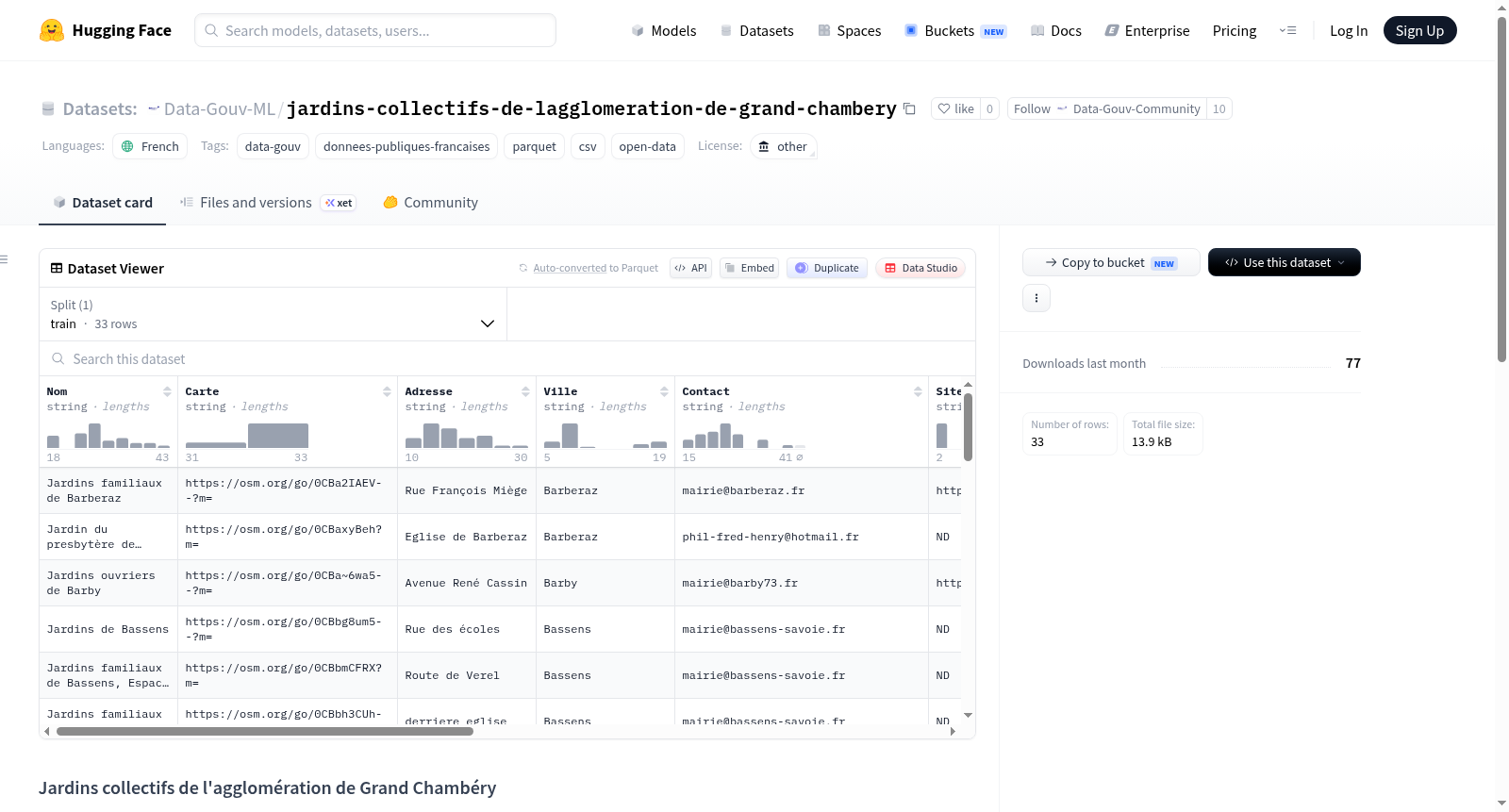Open the Data-Gouv-ML organization link
This screenshot has width=1509, height=812.
(219, 108)
